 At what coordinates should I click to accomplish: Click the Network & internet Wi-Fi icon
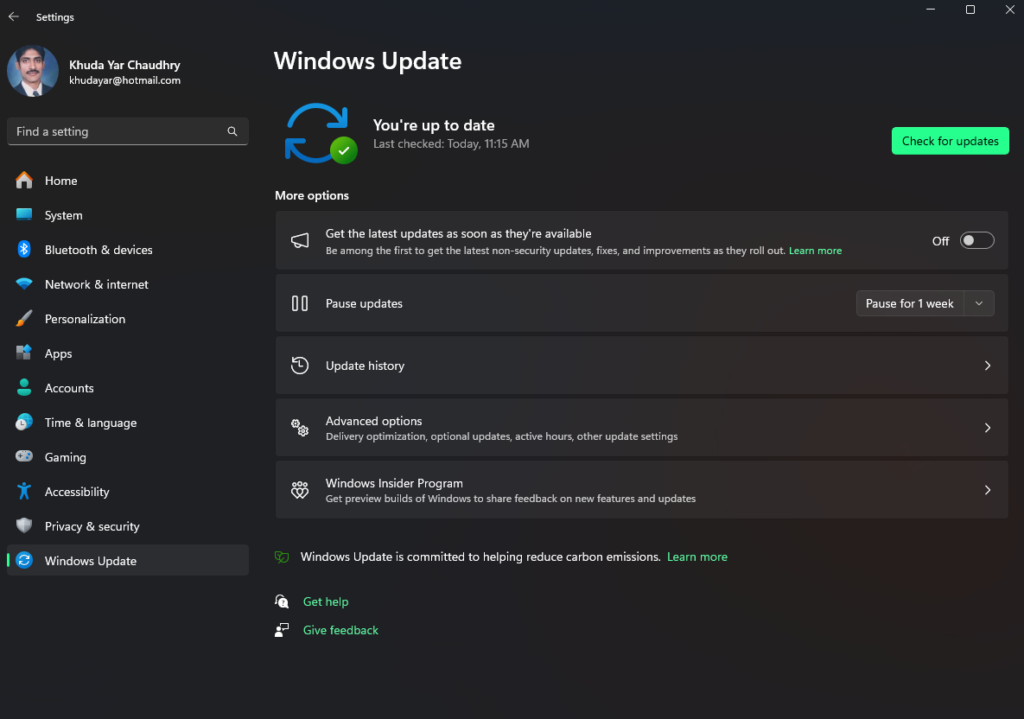click(x=24, y=284)
